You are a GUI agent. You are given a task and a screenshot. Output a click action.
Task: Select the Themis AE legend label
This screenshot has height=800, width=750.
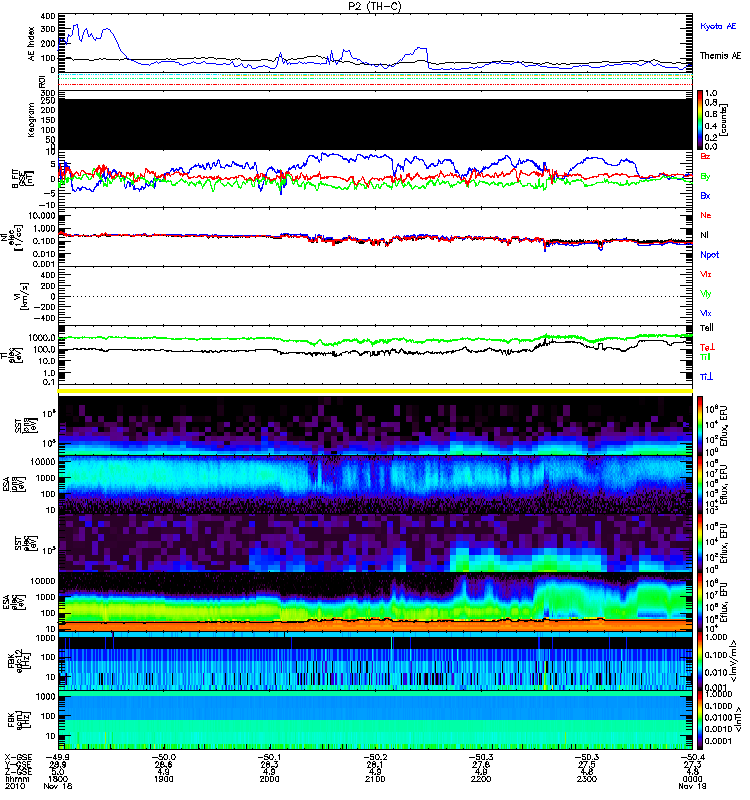720,56
